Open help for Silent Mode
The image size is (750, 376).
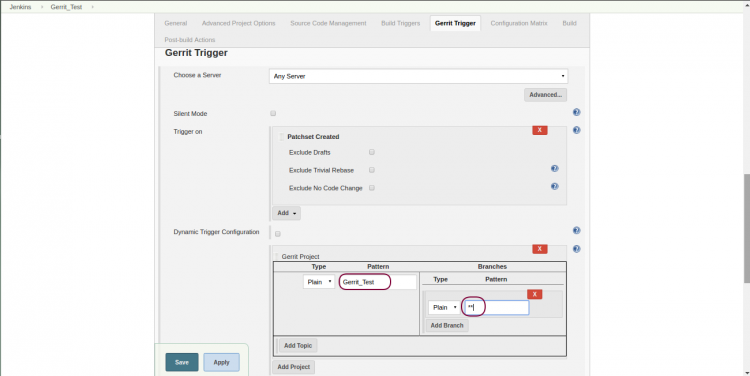click(x=576, y=112)
